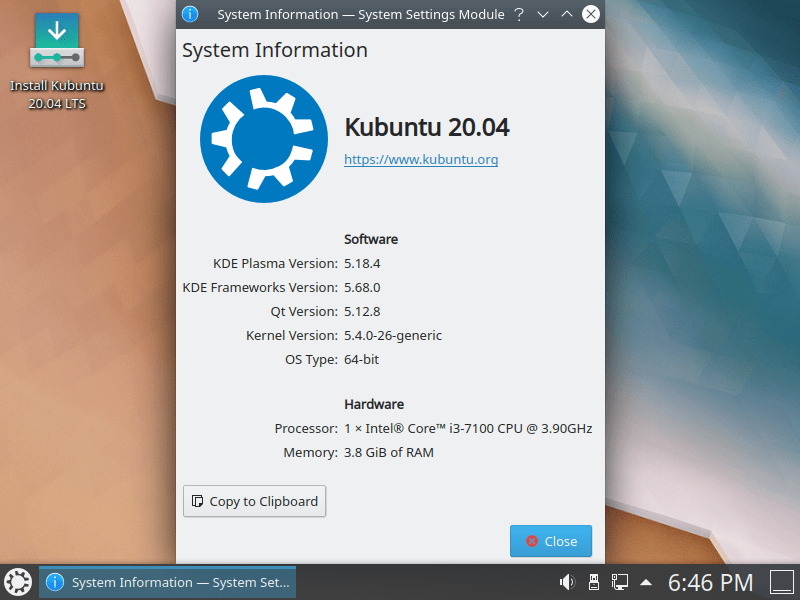Click the question mark help title bar button
Screen dimensions: 800x600
coord(519,14)
